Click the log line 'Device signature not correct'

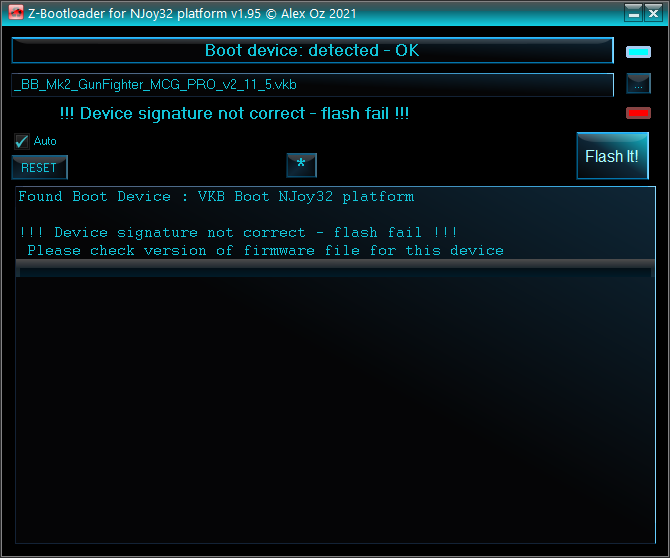pos(238,232)
